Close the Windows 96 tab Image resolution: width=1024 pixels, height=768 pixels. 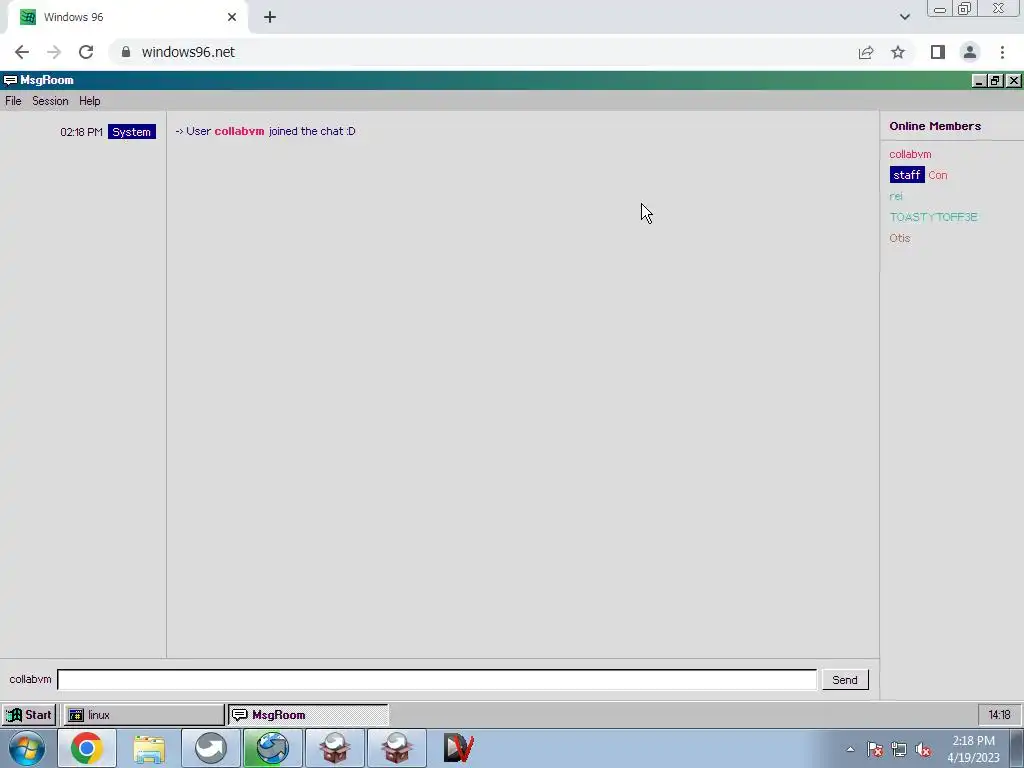tap(232, 17)
